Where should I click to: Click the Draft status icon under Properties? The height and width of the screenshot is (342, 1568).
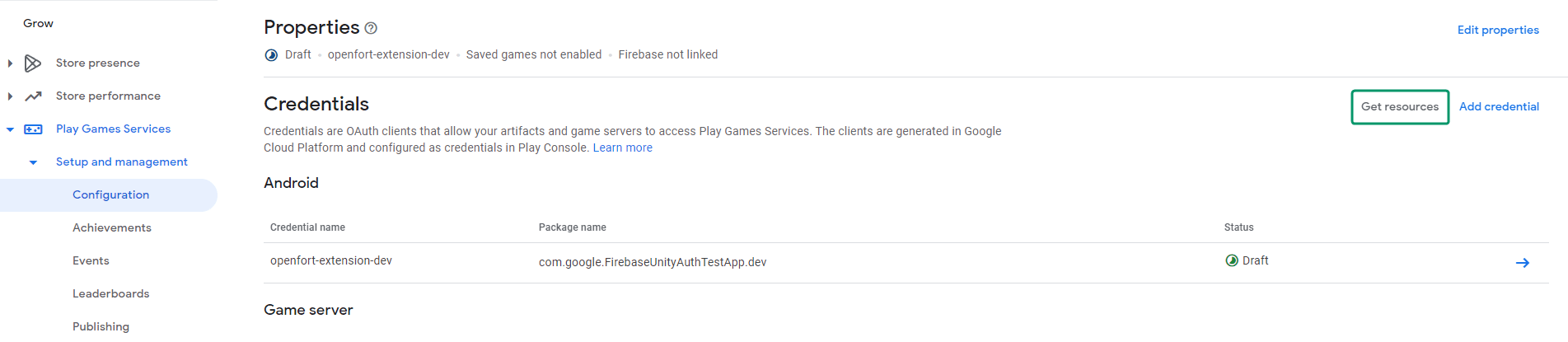click(271, 55)
